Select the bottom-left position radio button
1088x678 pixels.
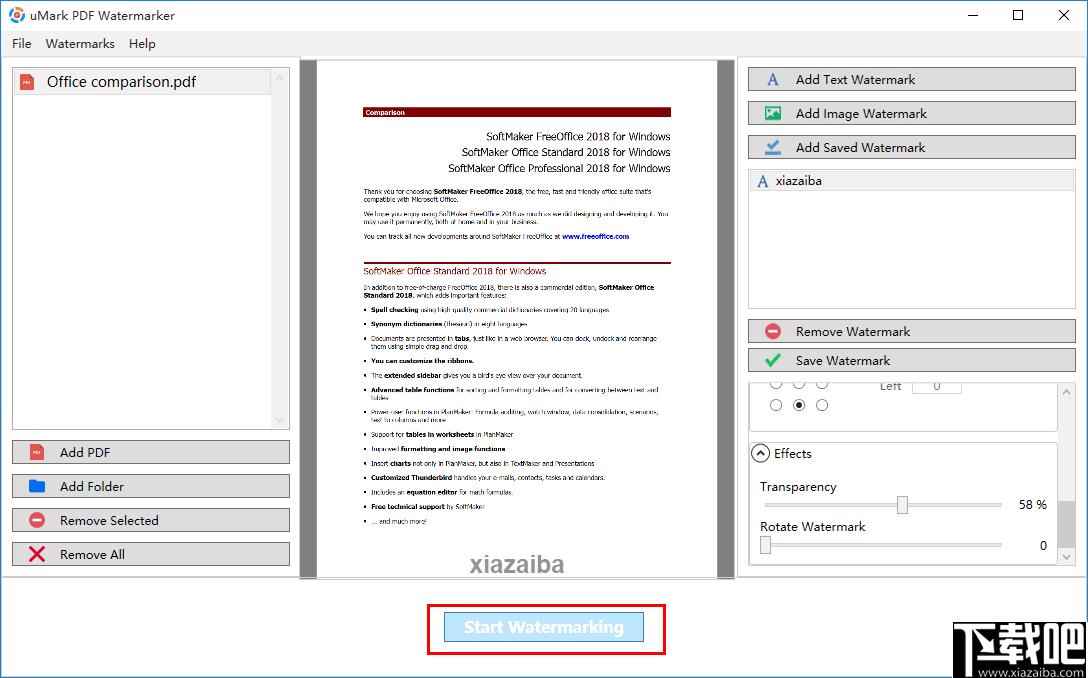tap(776, 405)
